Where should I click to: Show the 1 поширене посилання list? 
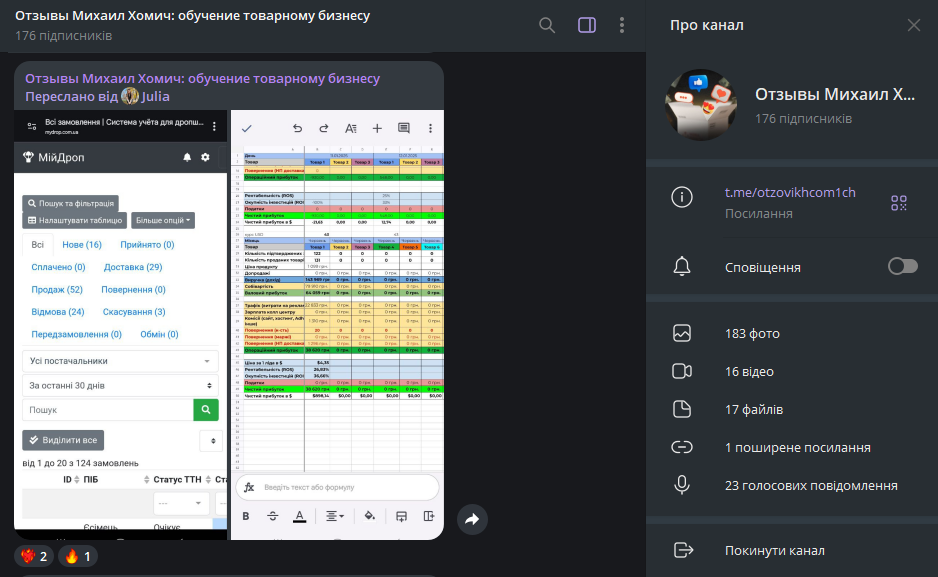pyautogui.click(x=797, y=448)
